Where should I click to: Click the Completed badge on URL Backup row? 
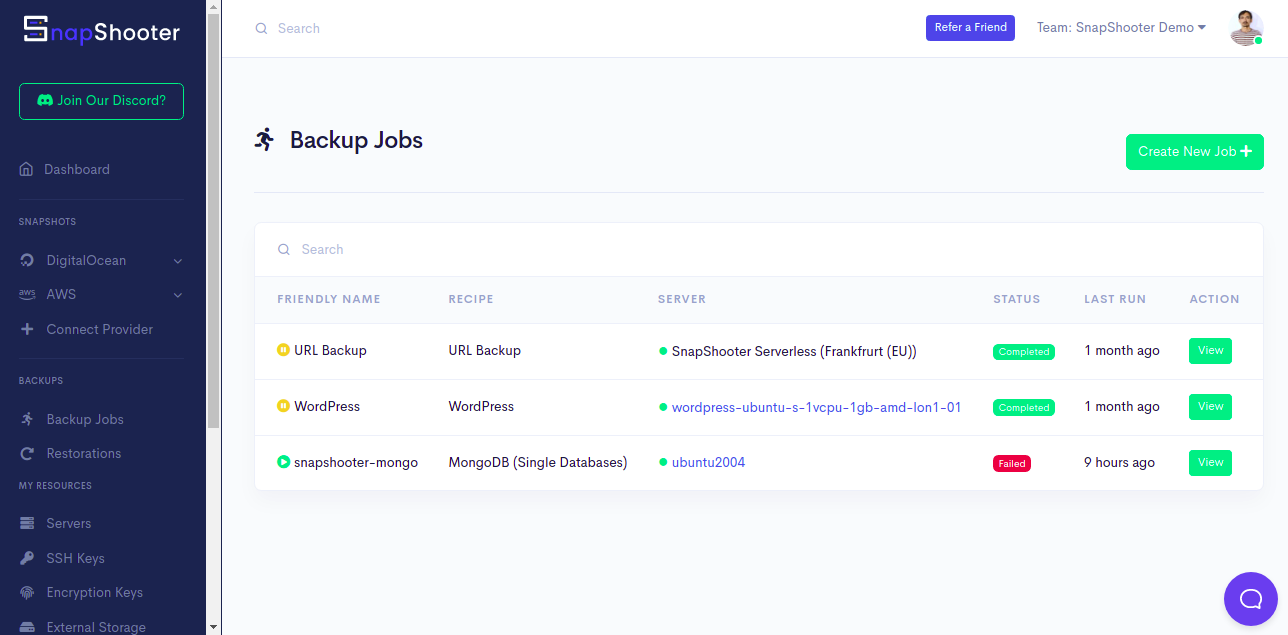point(1024,352)
